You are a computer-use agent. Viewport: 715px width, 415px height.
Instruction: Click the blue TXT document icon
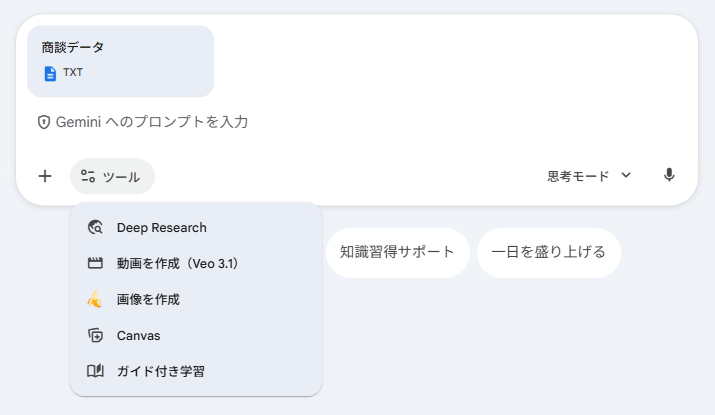coord(50,73)
